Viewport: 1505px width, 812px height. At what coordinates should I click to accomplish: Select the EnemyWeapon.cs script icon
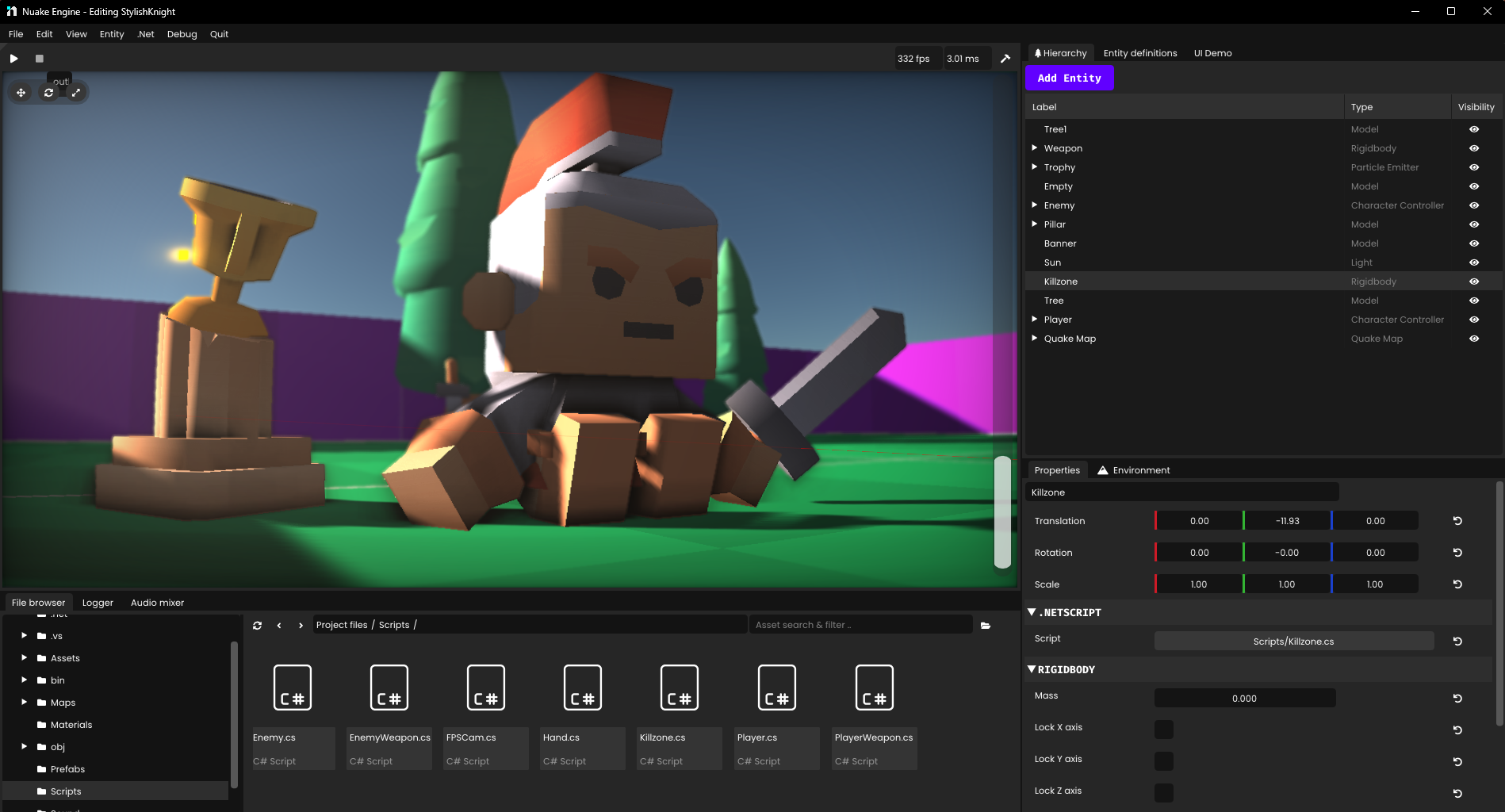(x=389, y=688)
